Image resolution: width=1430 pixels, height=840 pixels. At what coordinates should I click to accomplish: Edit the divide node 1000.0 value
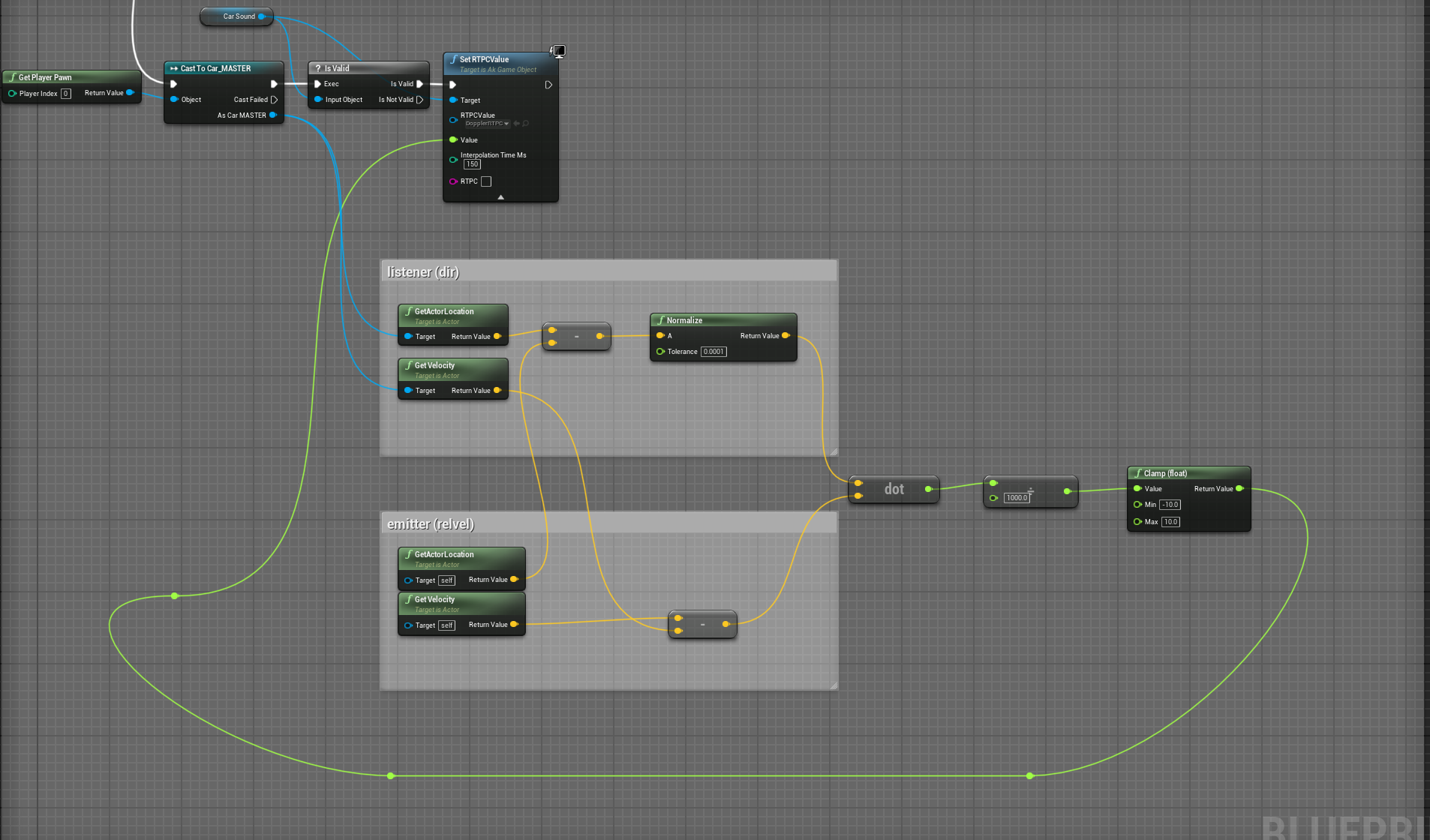(x=1017, y=498)
